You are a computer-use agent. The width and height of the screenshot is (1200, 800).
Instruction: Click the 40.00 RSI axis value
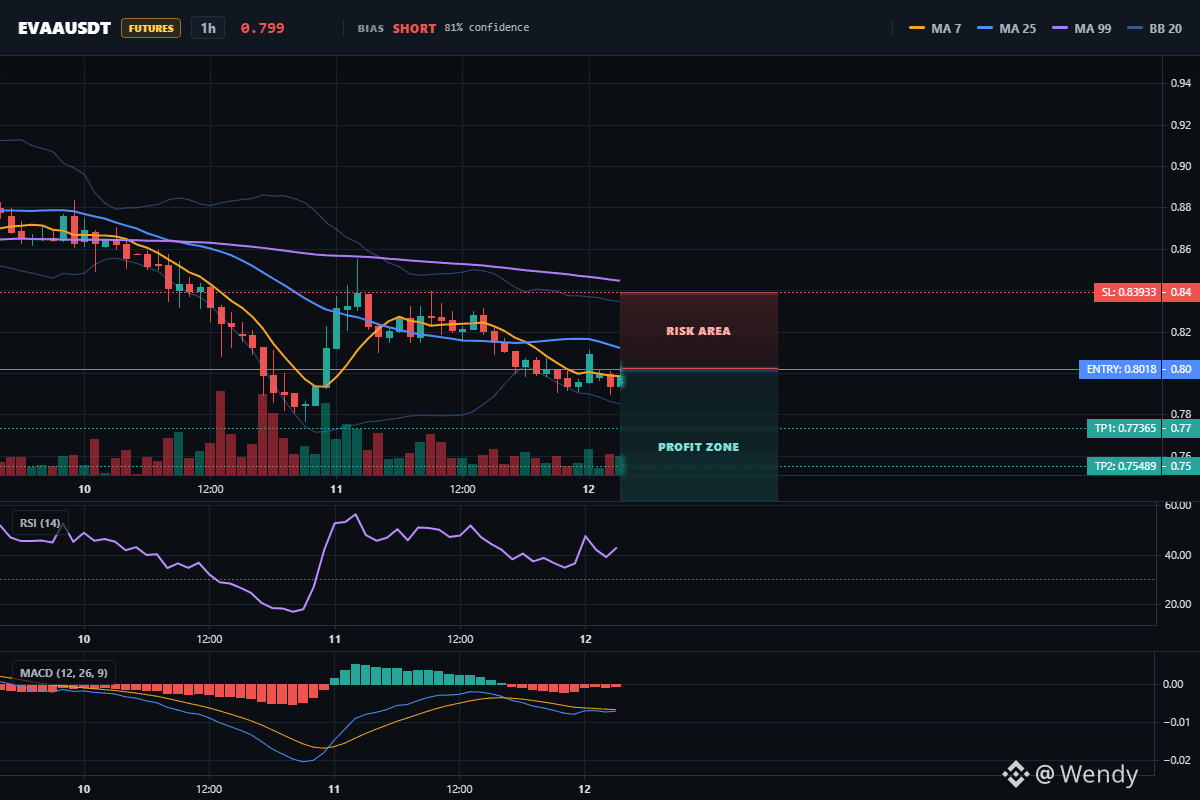[x=1177, y=555]
